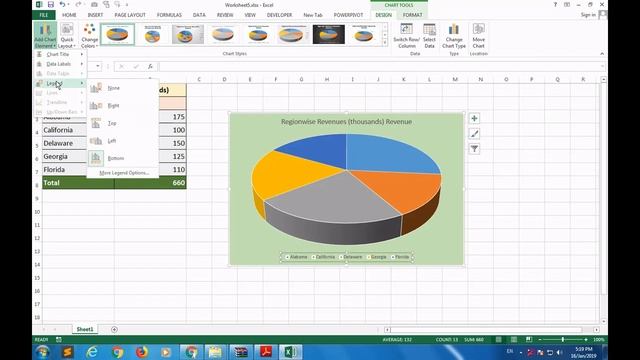Switch to Page Break Preview in status bar
The image size is (640, 360).
[529, 340]
